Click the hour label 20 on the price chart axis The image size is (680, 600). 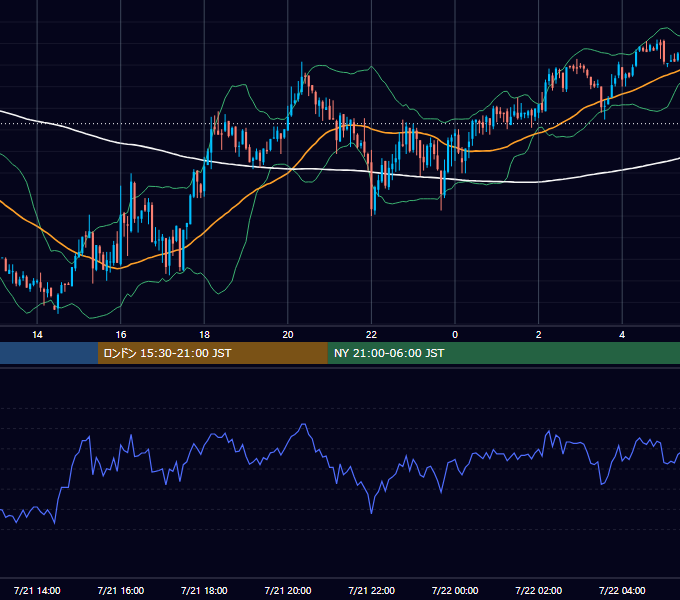(288, 335)
